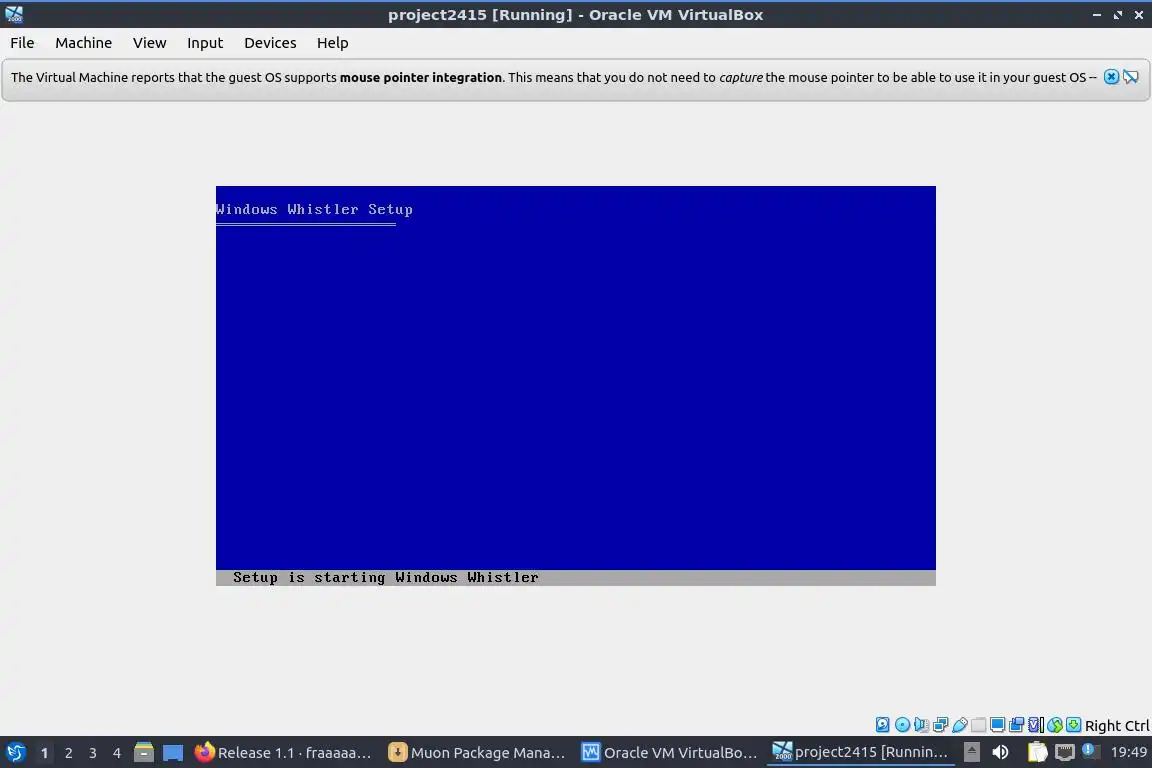Viewport: 1152px width, 768px height.
Task: Open the File menu
Action: tap(22, 43)
